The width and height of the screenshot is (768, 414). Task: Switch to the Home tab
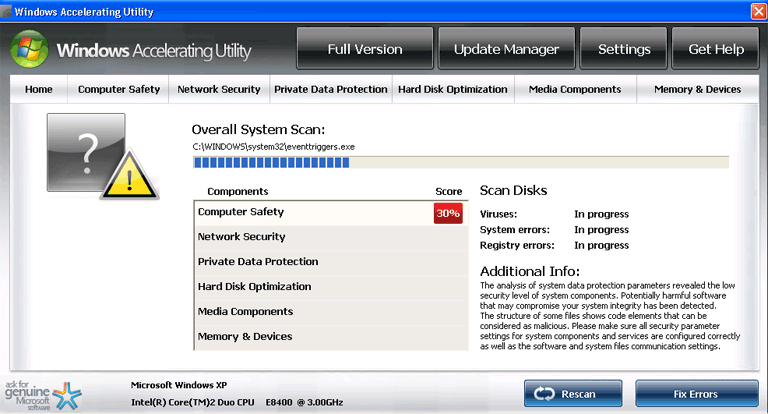click(x=39, y=89)
